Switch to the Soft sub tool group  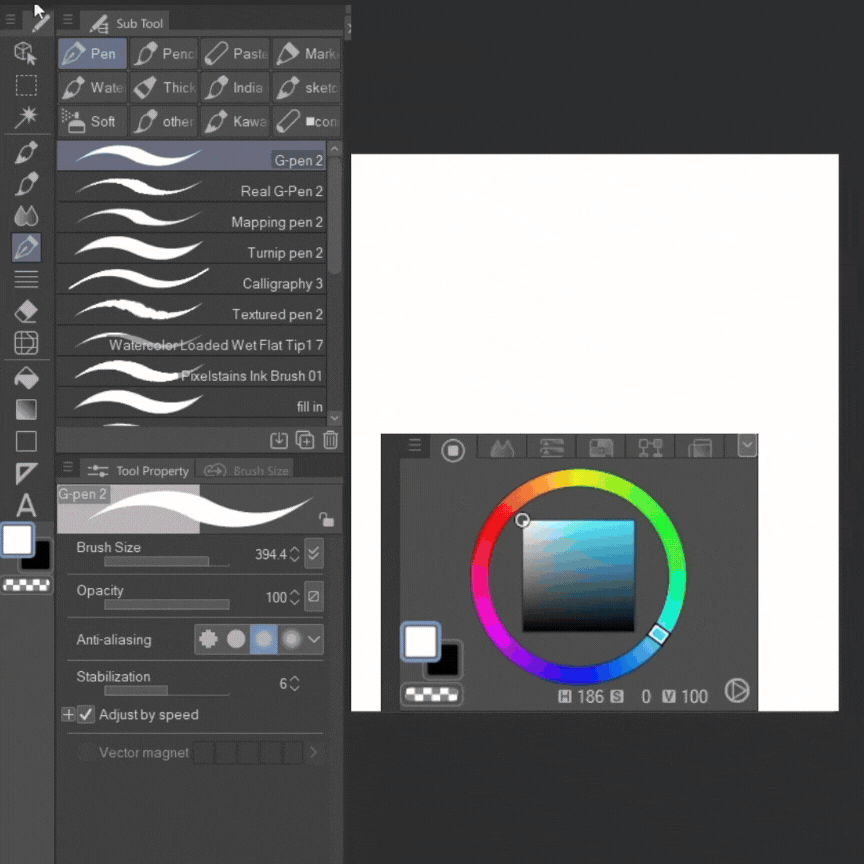tap(92, 121)
